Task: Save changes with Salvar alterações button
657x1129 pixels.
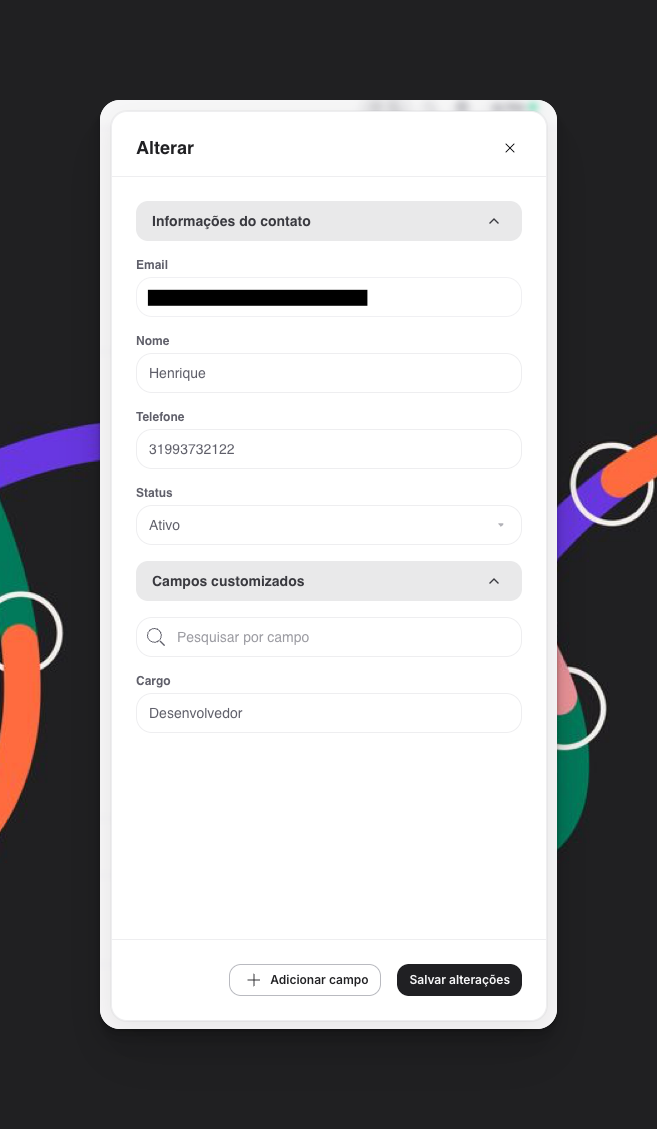Action: click(459, 980)
